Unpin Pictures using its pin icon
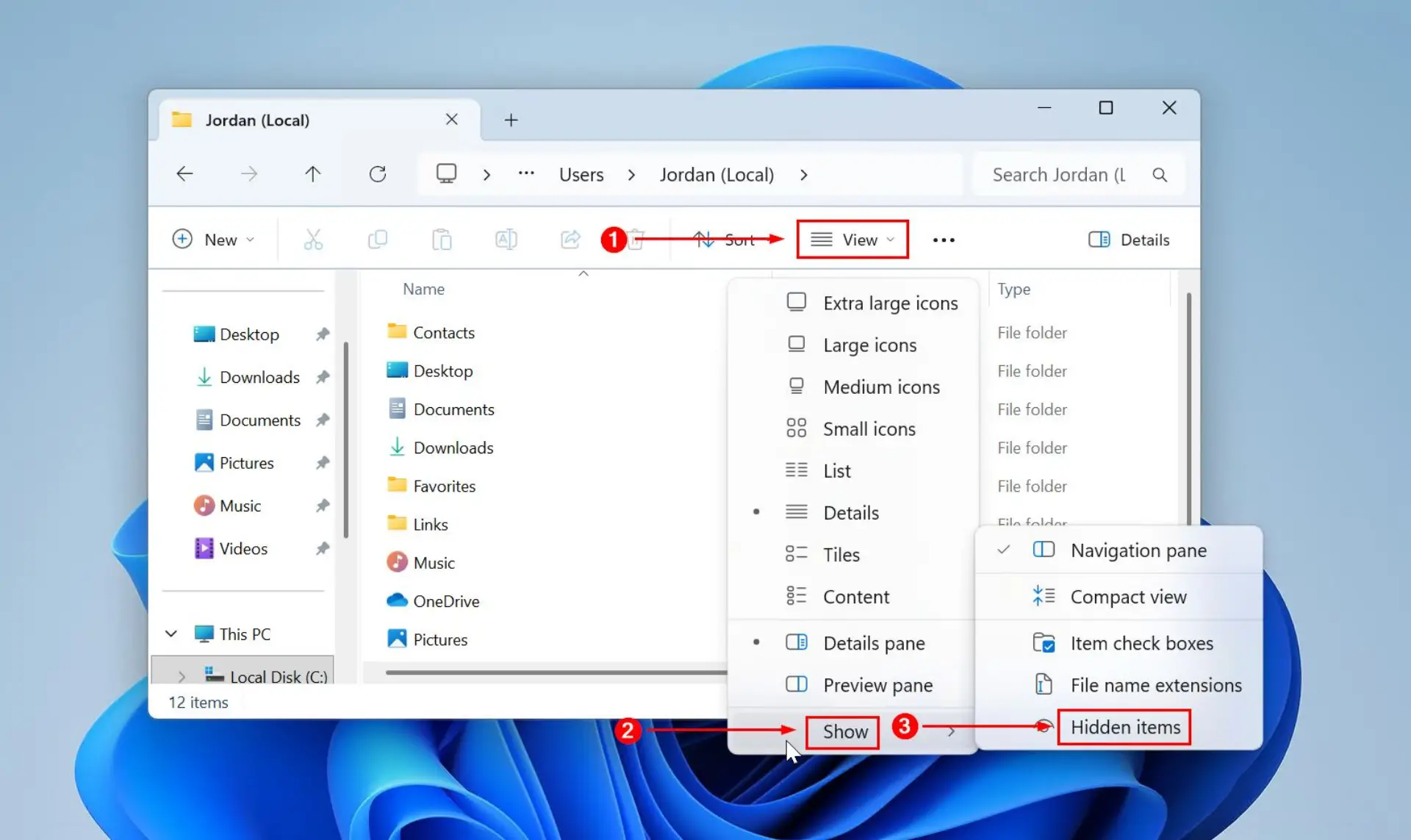Screen dimensions: 1411x840 [x=322, y=463]
